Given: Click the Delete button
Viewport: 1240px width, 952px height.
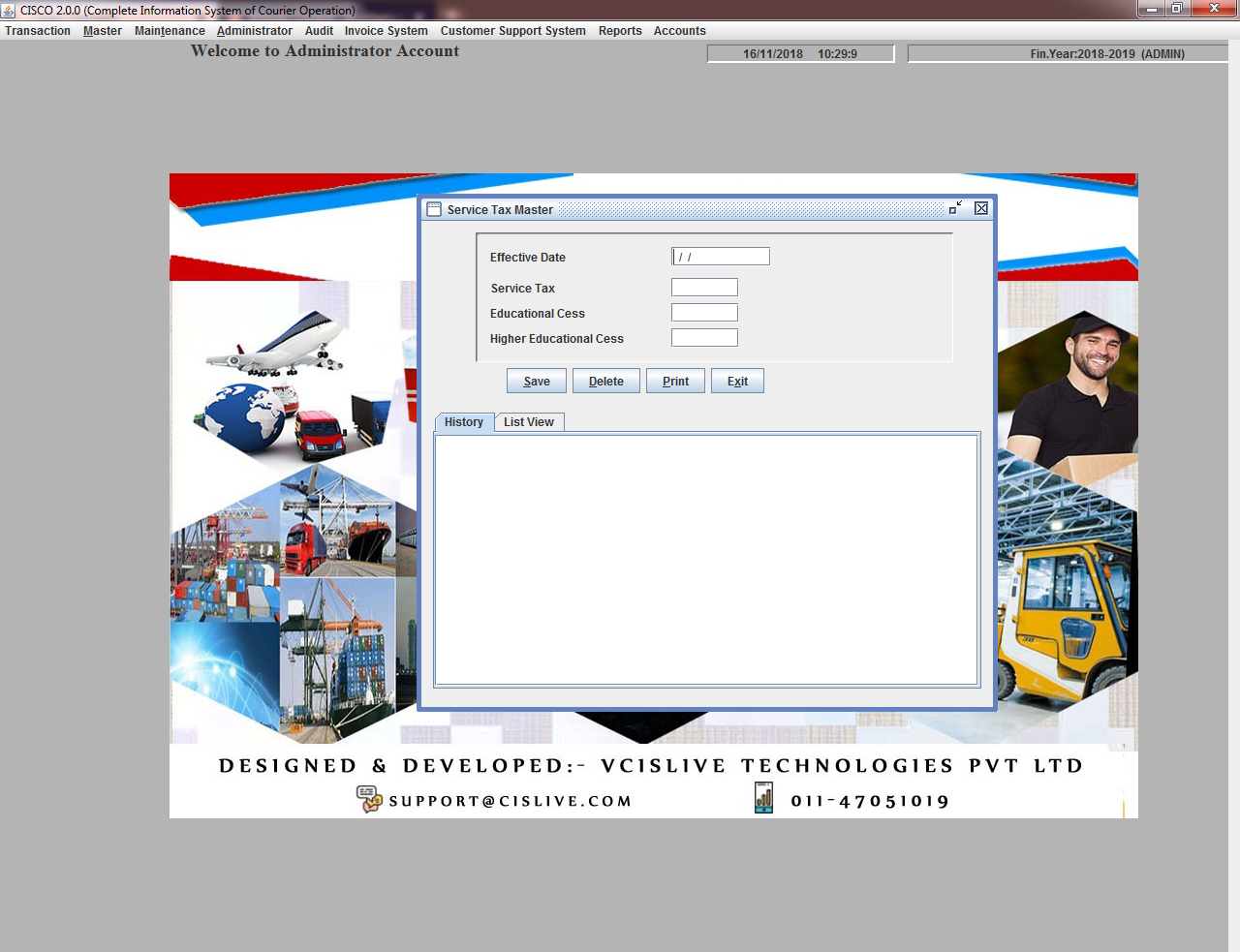Looking at the screenshot, I should coord(606,381).
